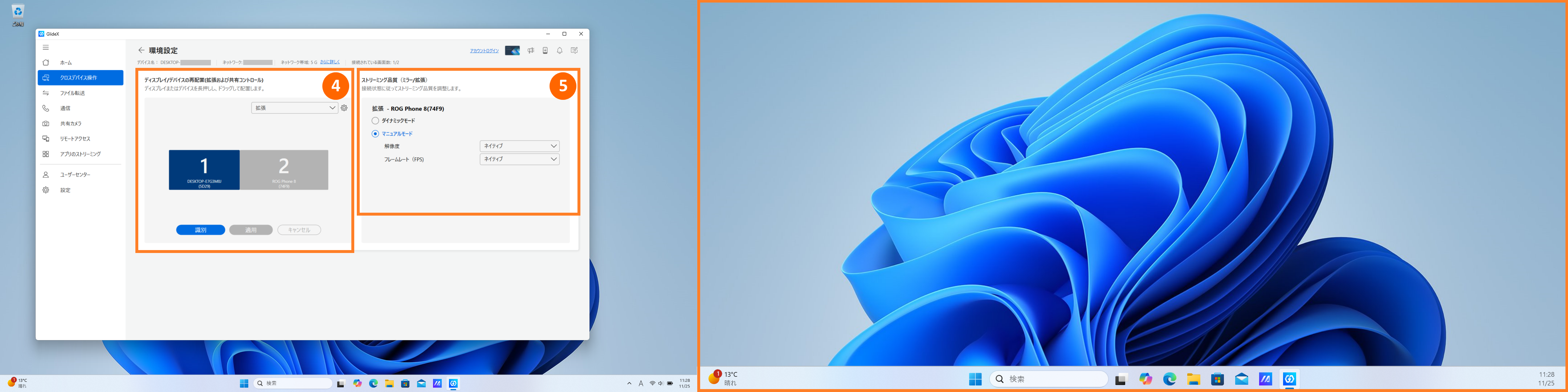
Task: Open リモートアクセス in the sidebar
Action: (x=75, y=139)
